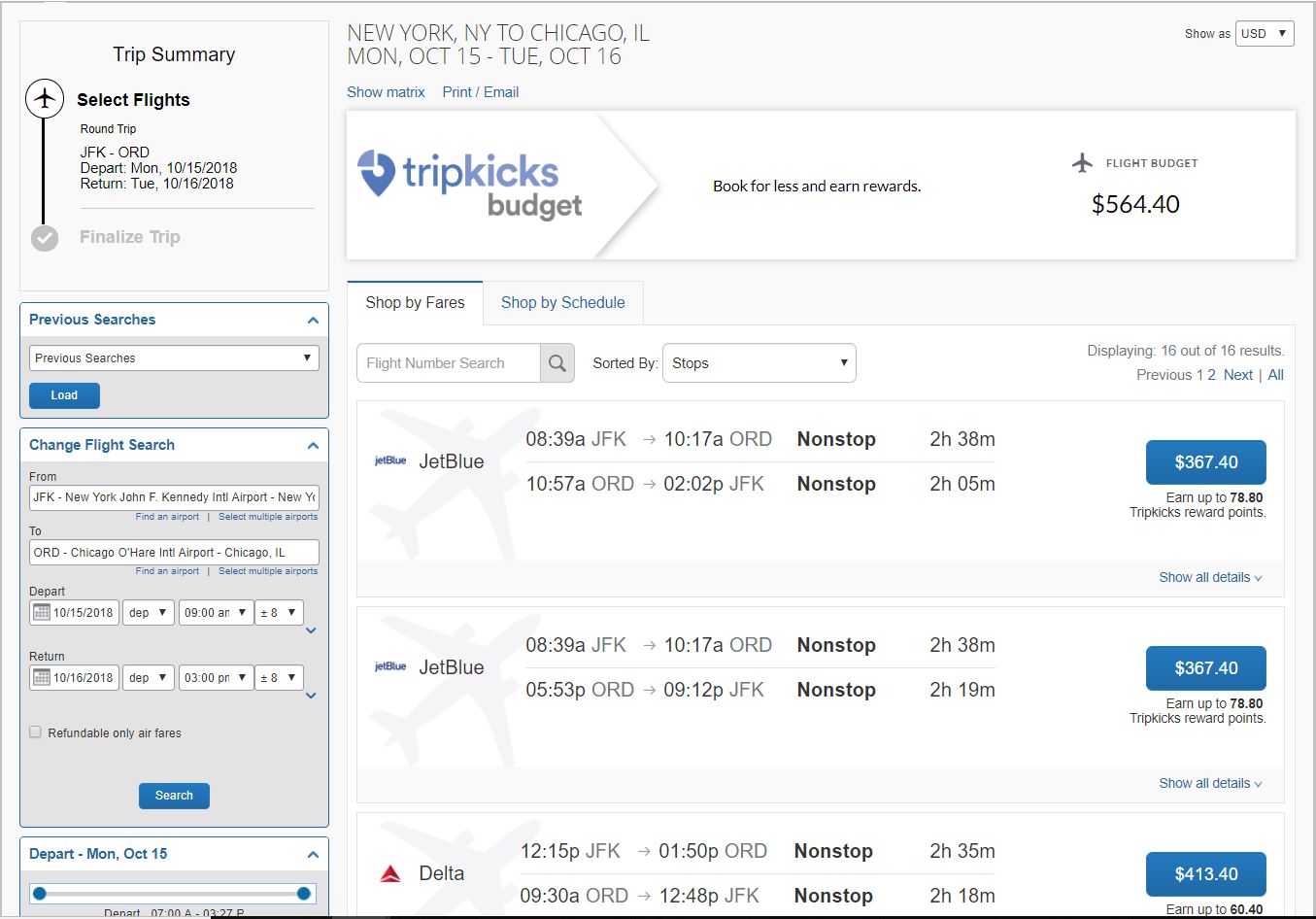1316x919 pixels.
Task: Click the Show matrix link
Action: coord(386,92)
